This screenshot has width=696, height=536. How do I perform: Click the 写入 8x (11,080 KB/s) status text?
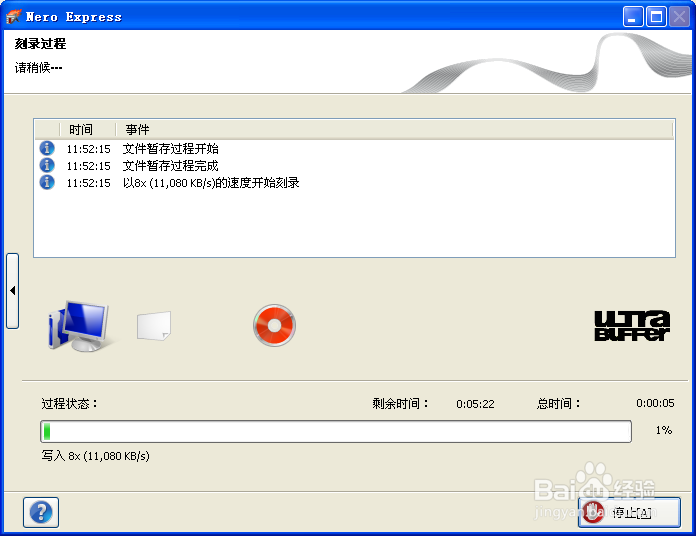pos(95,456)
